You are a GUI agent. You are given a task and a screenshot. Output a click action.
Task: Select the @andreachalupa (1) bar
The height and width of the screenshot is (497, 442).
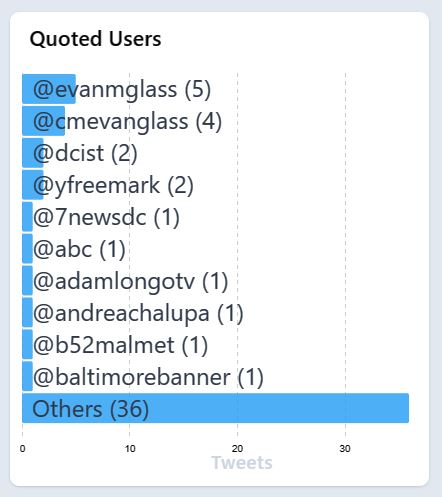(x=27, y=313)
